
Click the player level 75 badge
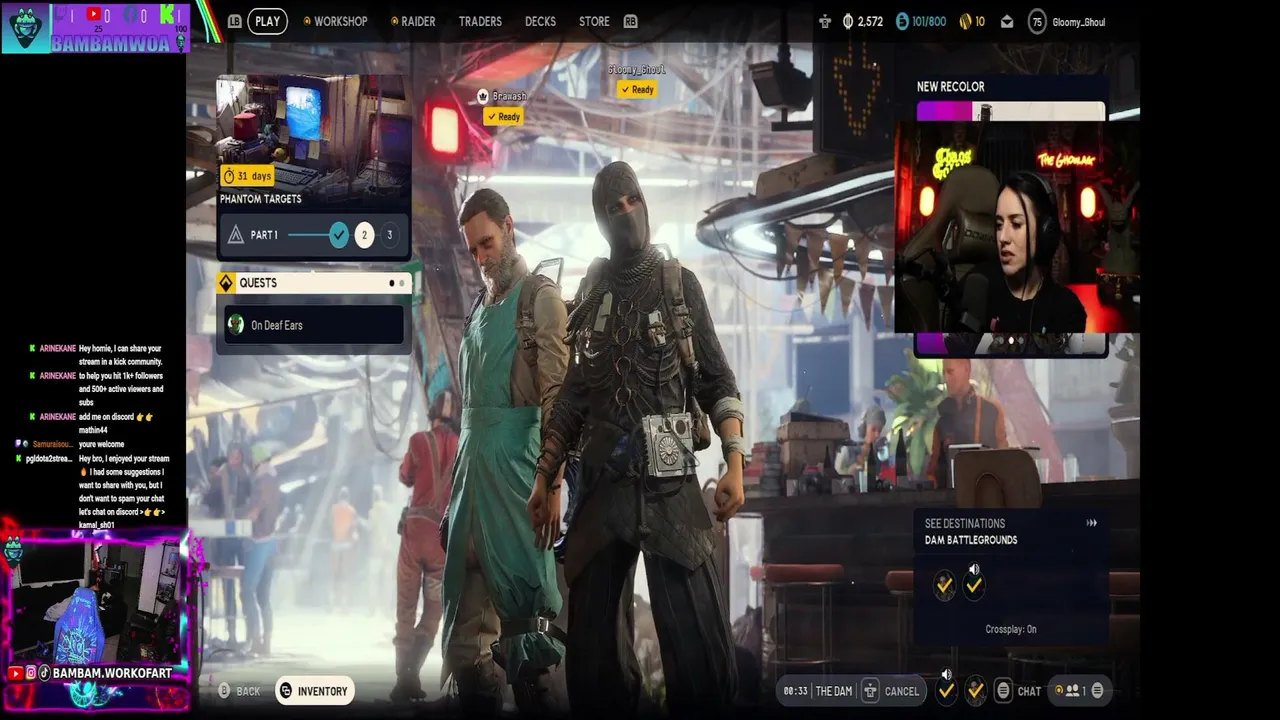(x=1037, y=21)
